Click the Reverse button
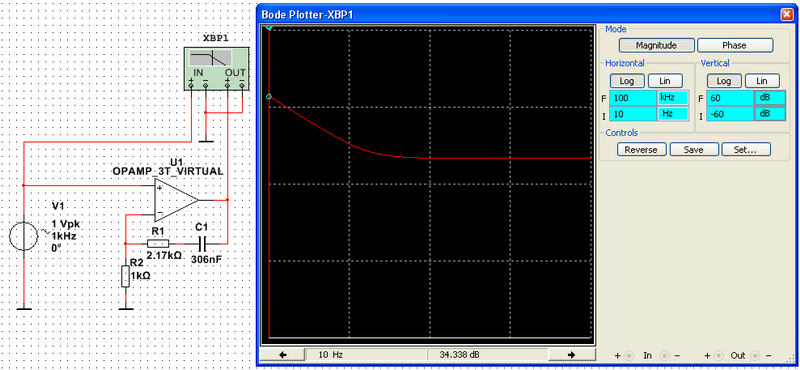The width and height of the screenshot is (800, 370). (x=641, y=150)
